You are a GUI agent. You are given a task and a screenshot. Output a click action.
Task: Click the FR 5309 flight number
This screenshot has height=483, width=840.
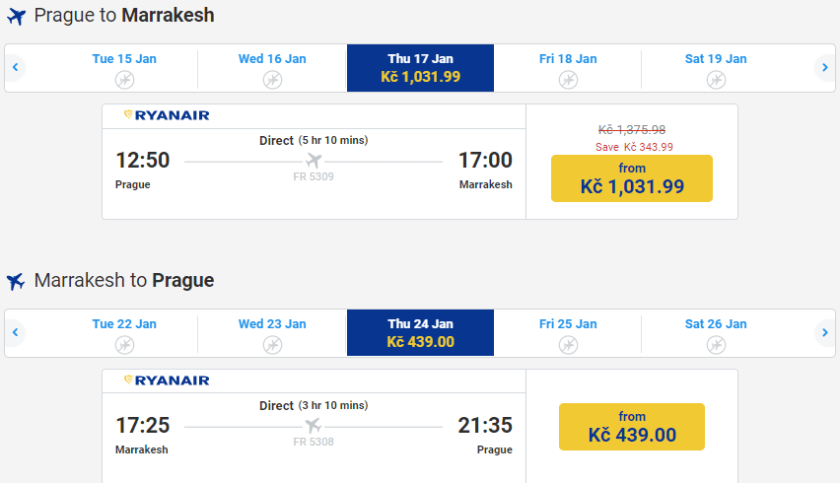[x=313, y=177]
